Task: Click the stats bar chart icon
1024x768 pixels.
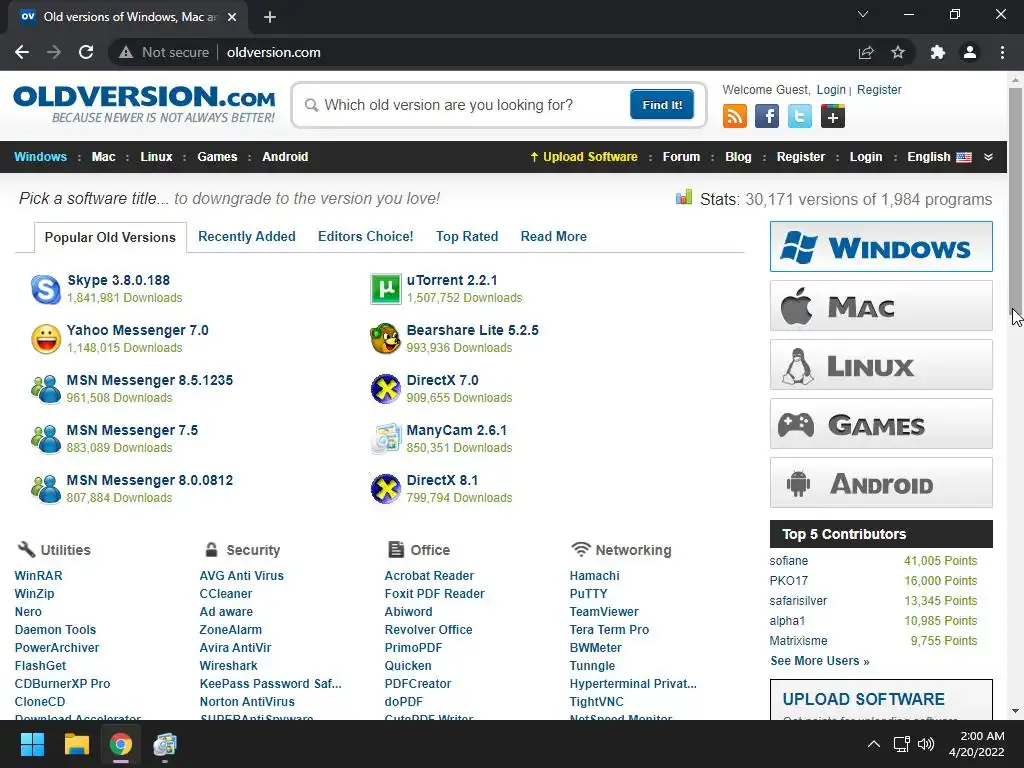Action: point(684,197)
